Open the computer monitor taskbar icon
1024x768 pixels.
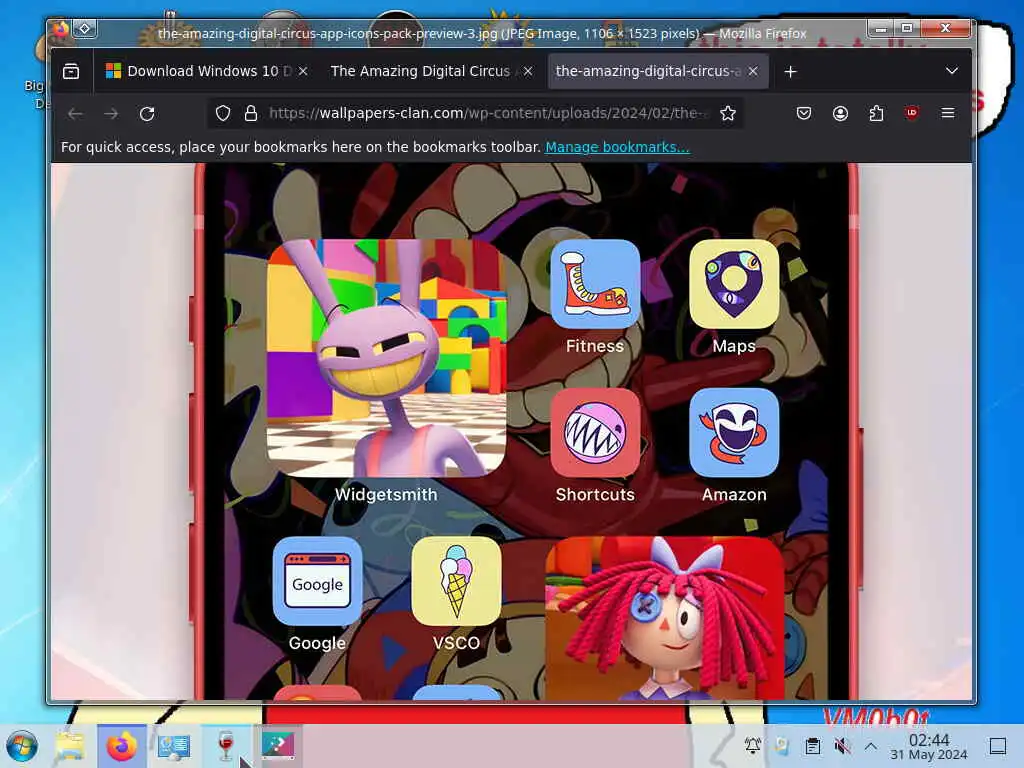point(174,746)
